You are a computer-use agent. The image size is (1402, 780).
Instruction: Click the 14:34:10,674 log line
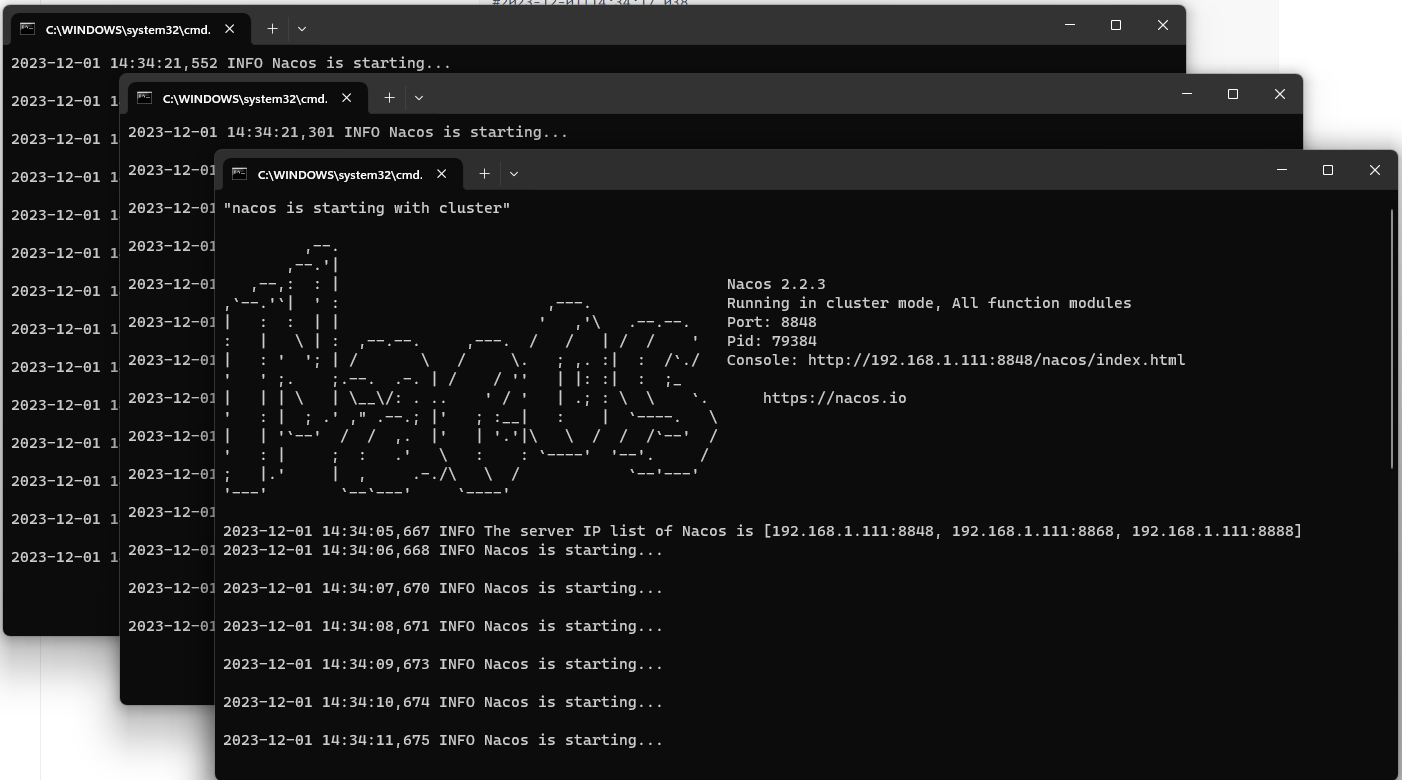[x=443, y=702]
